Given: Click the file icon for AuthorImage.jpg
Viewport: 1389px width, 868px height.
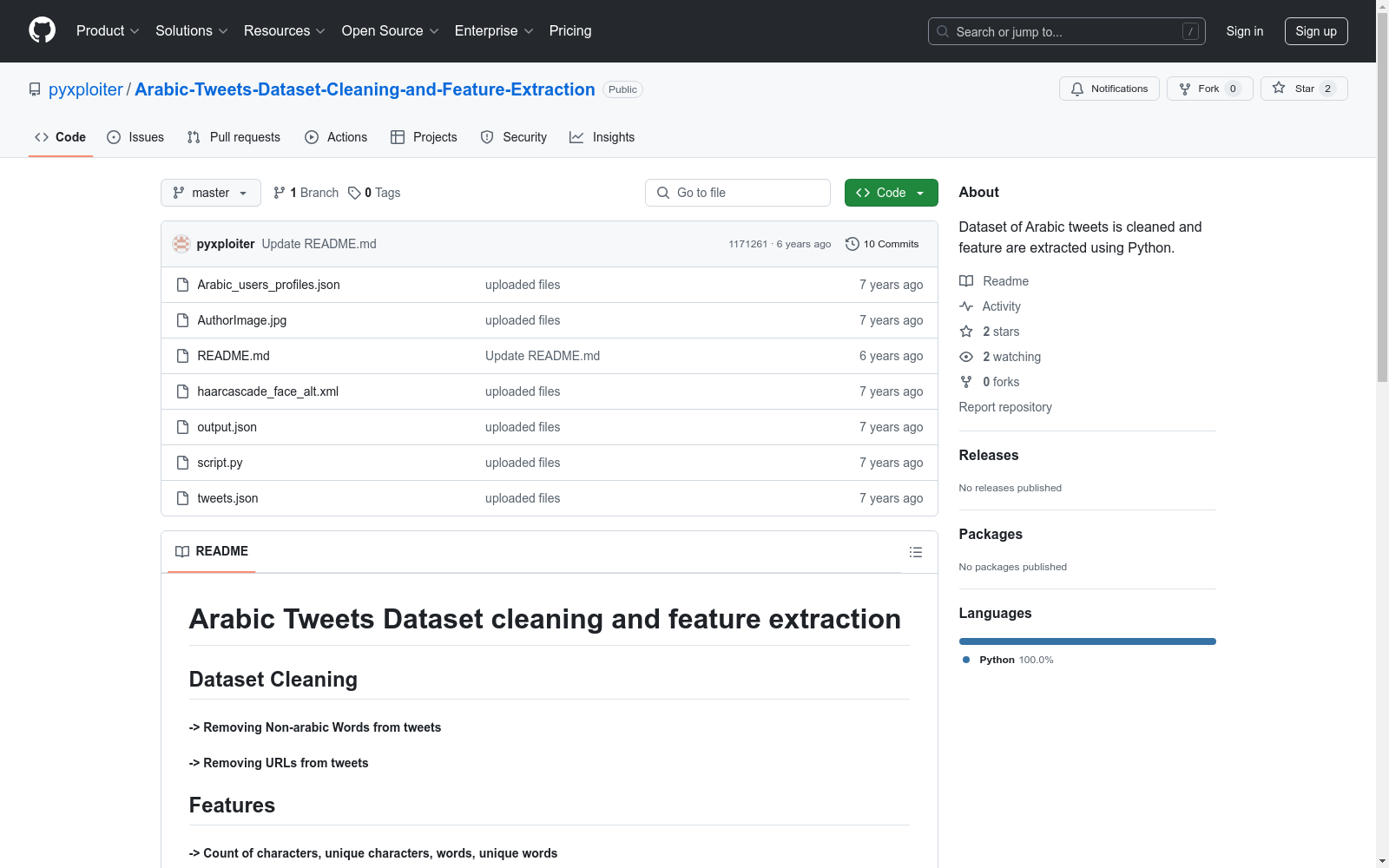Looking at the screenshot, I should coord(182,320).
